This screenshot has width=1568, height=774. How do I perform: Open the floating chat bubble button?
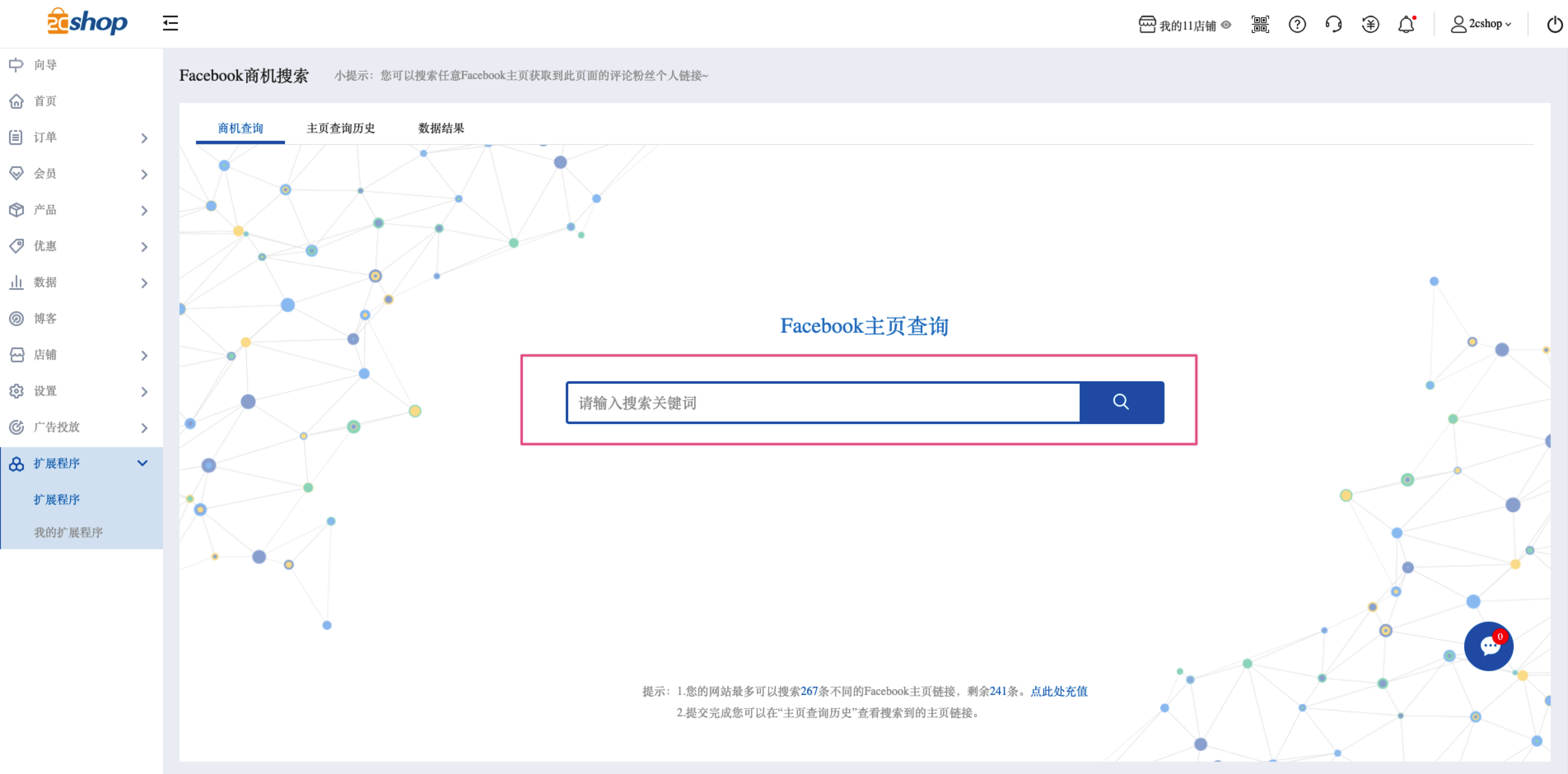tap(1488, 646)
